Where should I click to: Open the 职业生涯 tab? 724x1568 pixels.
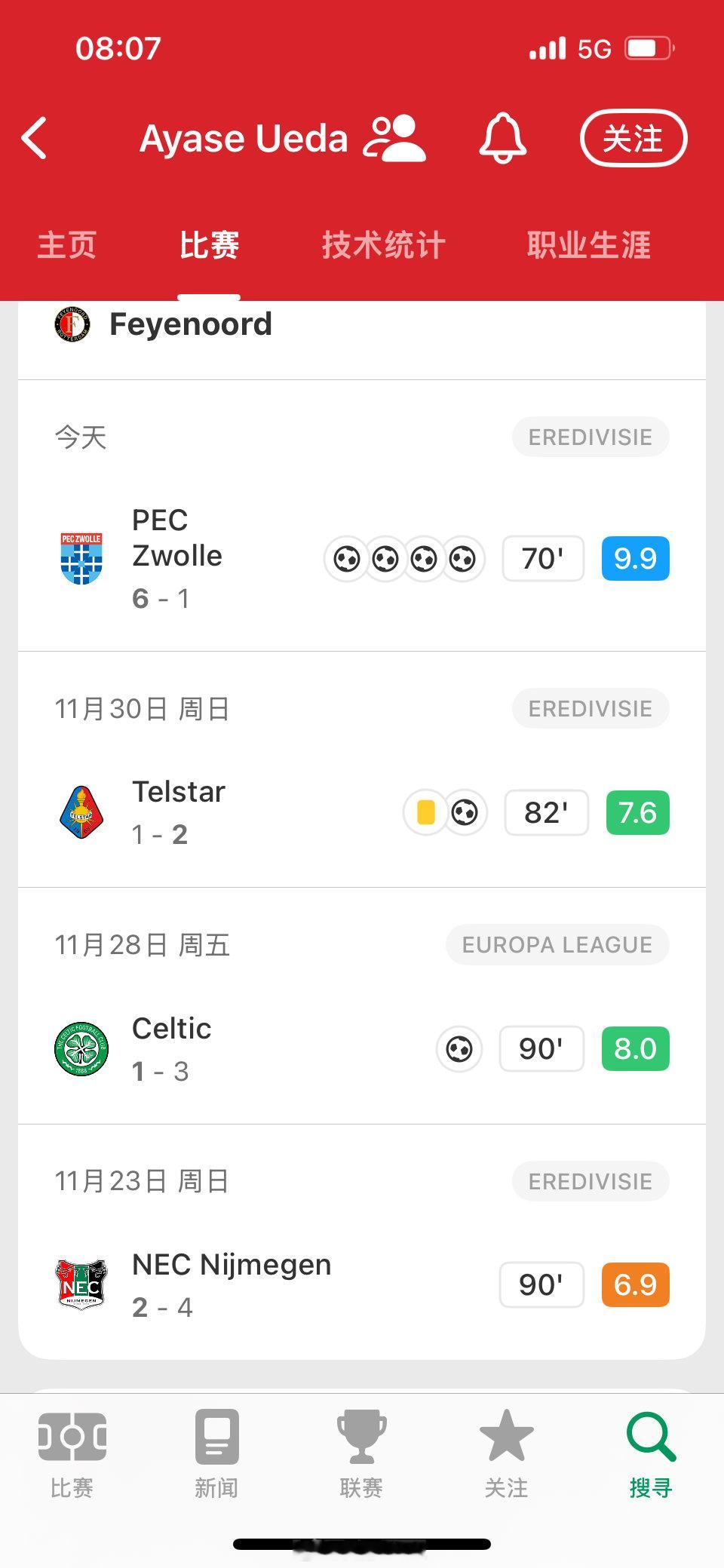589,245
